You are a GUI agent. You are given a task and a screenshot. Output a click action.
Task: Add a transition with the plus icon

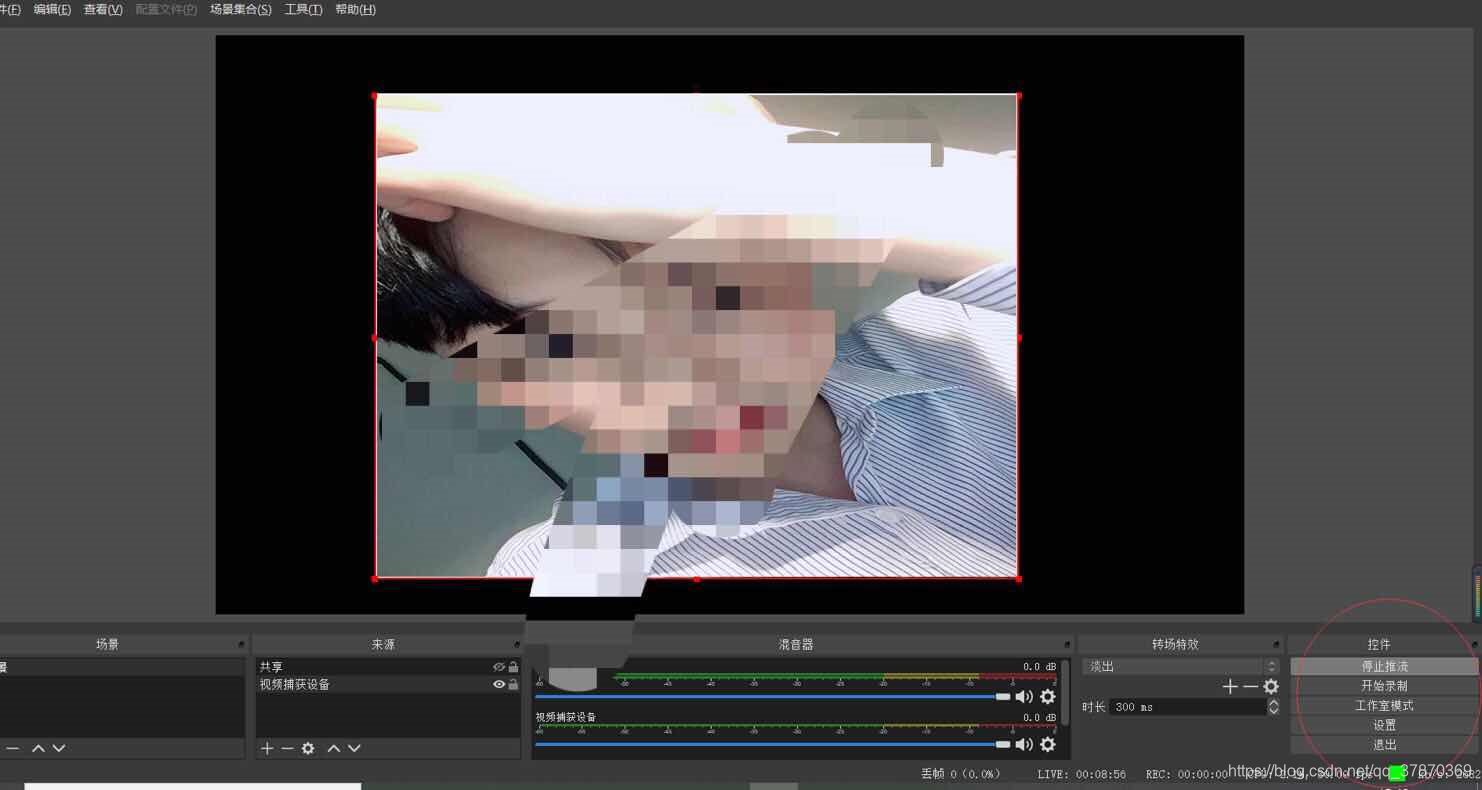coord(1230,687)
